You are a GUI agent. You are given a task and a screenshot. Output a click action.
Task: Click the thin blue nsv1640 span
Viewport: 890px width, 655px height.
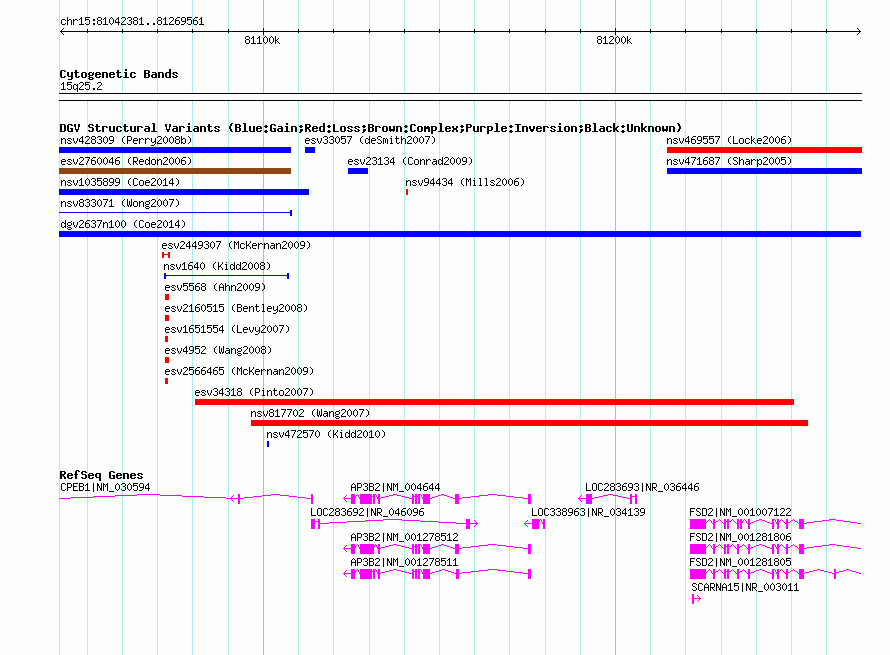click(x=226, y=276)
